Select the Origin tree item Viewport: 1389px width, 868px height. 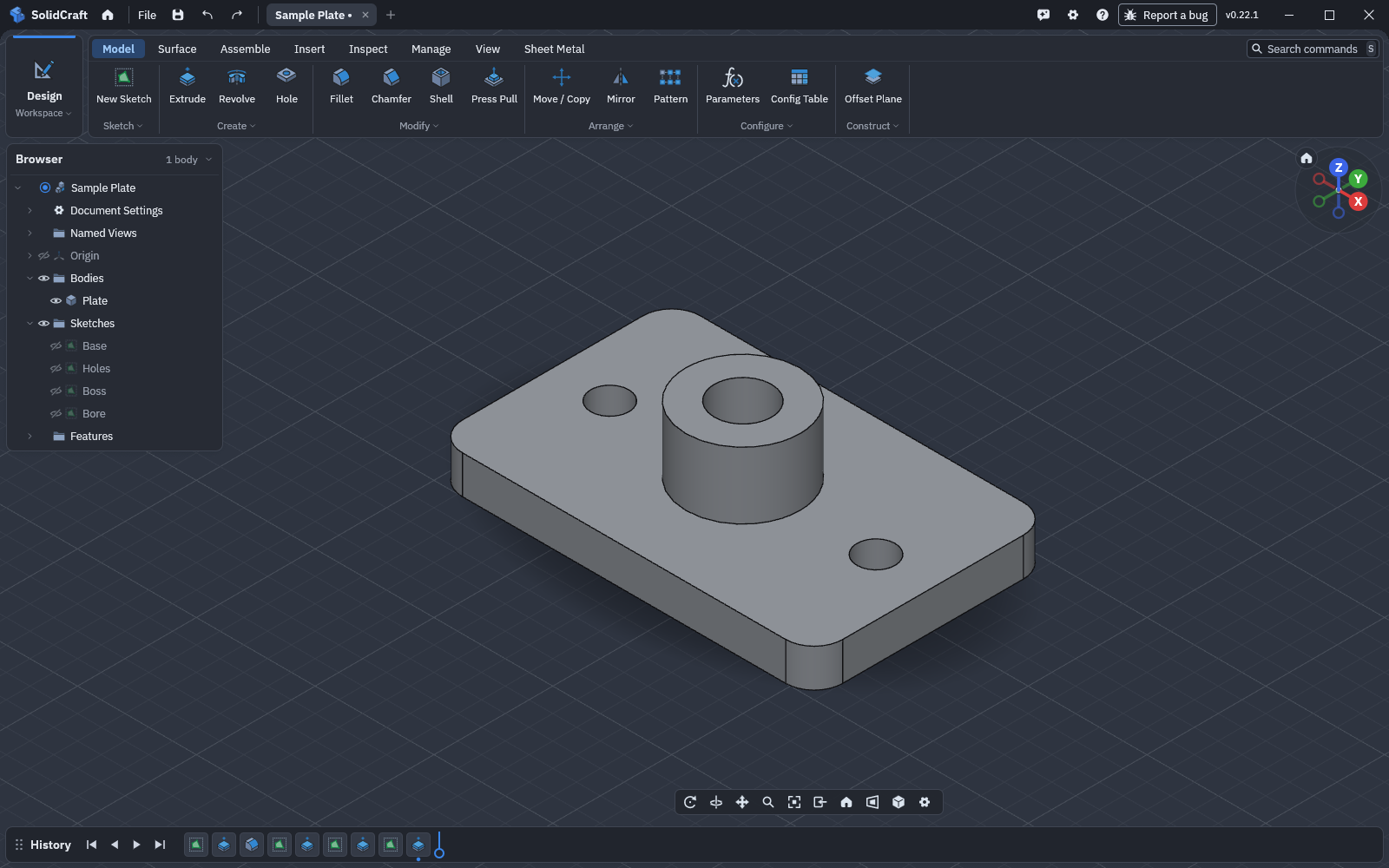(84, 256)
